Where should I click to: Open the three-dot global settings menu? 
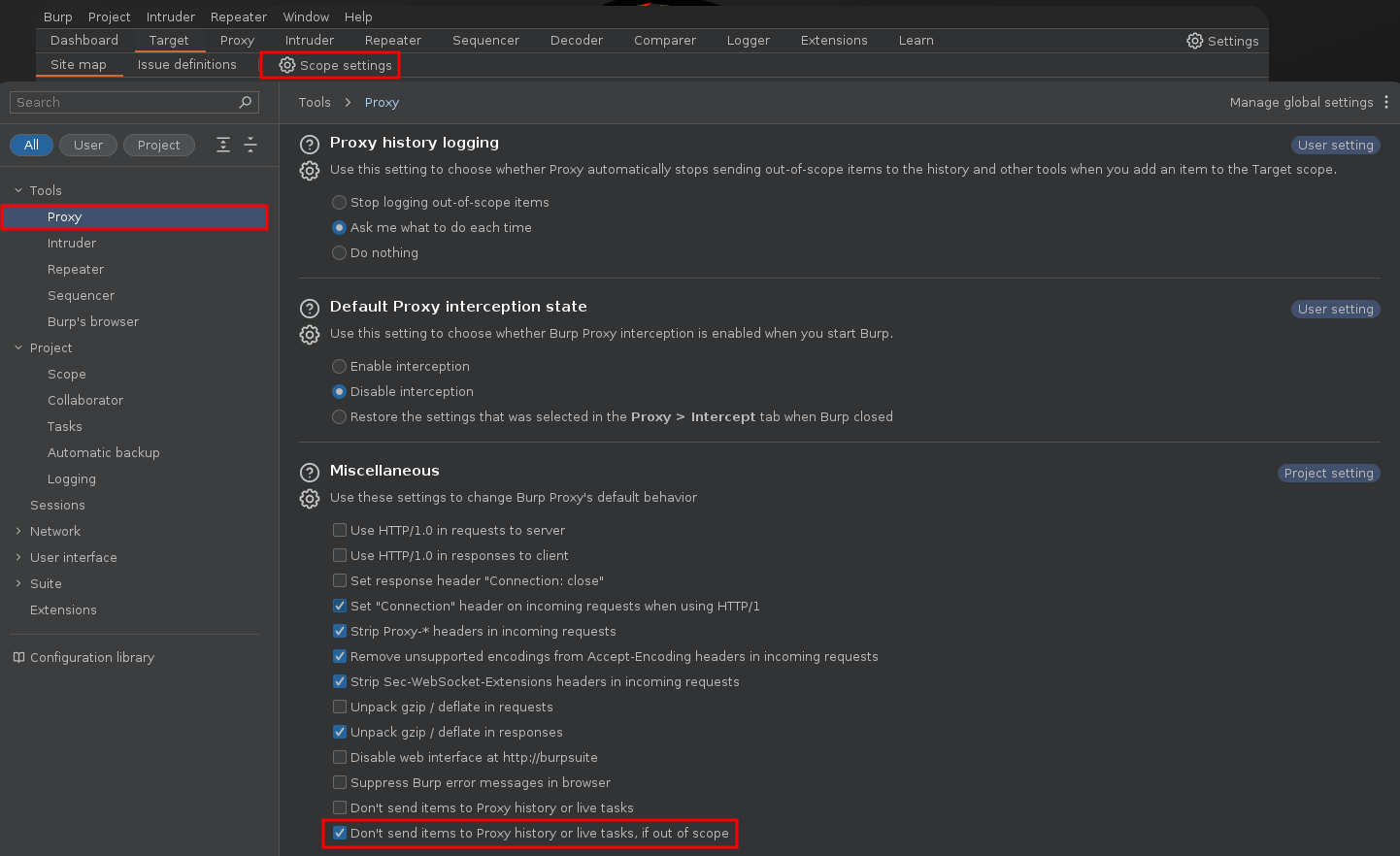point(1385,102)
